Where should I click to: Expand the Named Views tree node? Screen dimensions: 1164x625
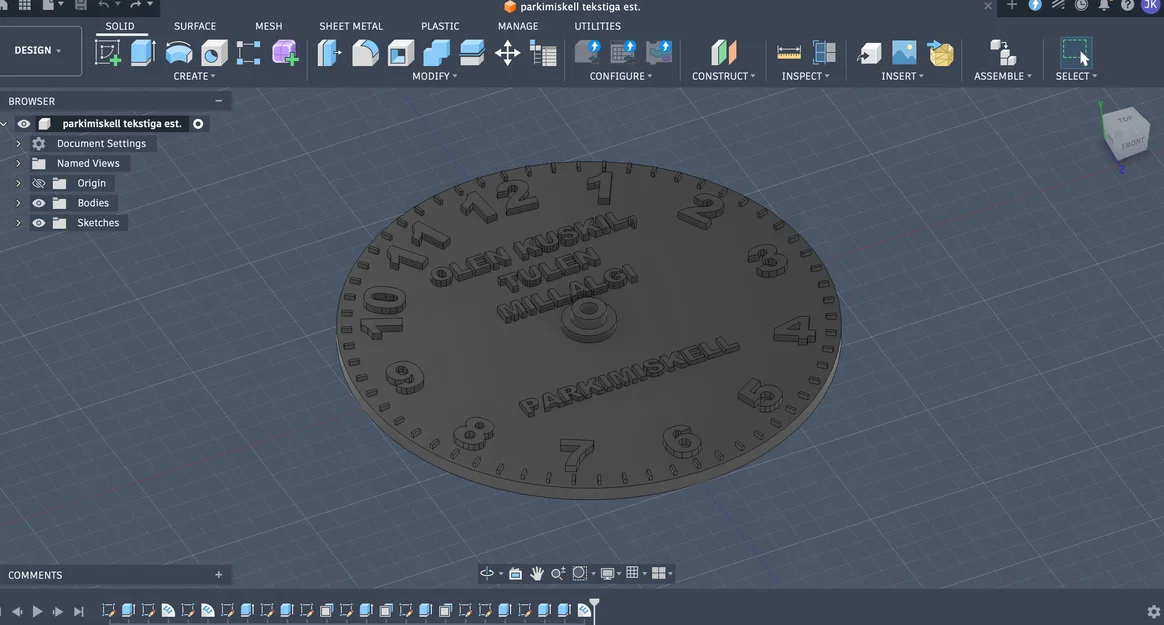coord(19,163)
